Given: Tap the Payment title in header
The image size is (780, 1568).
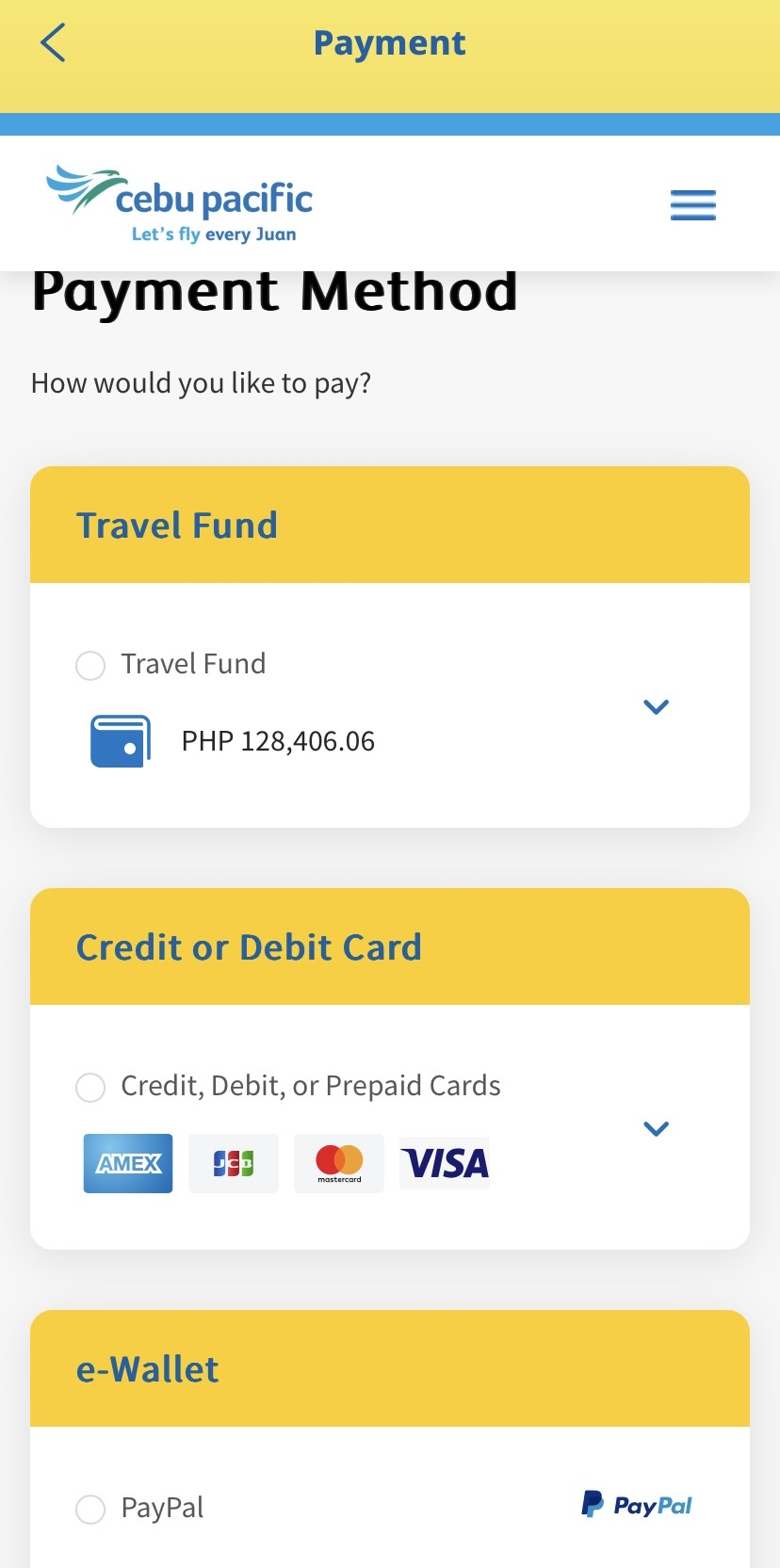Looking at the screenshot, I should pos(389,43).
